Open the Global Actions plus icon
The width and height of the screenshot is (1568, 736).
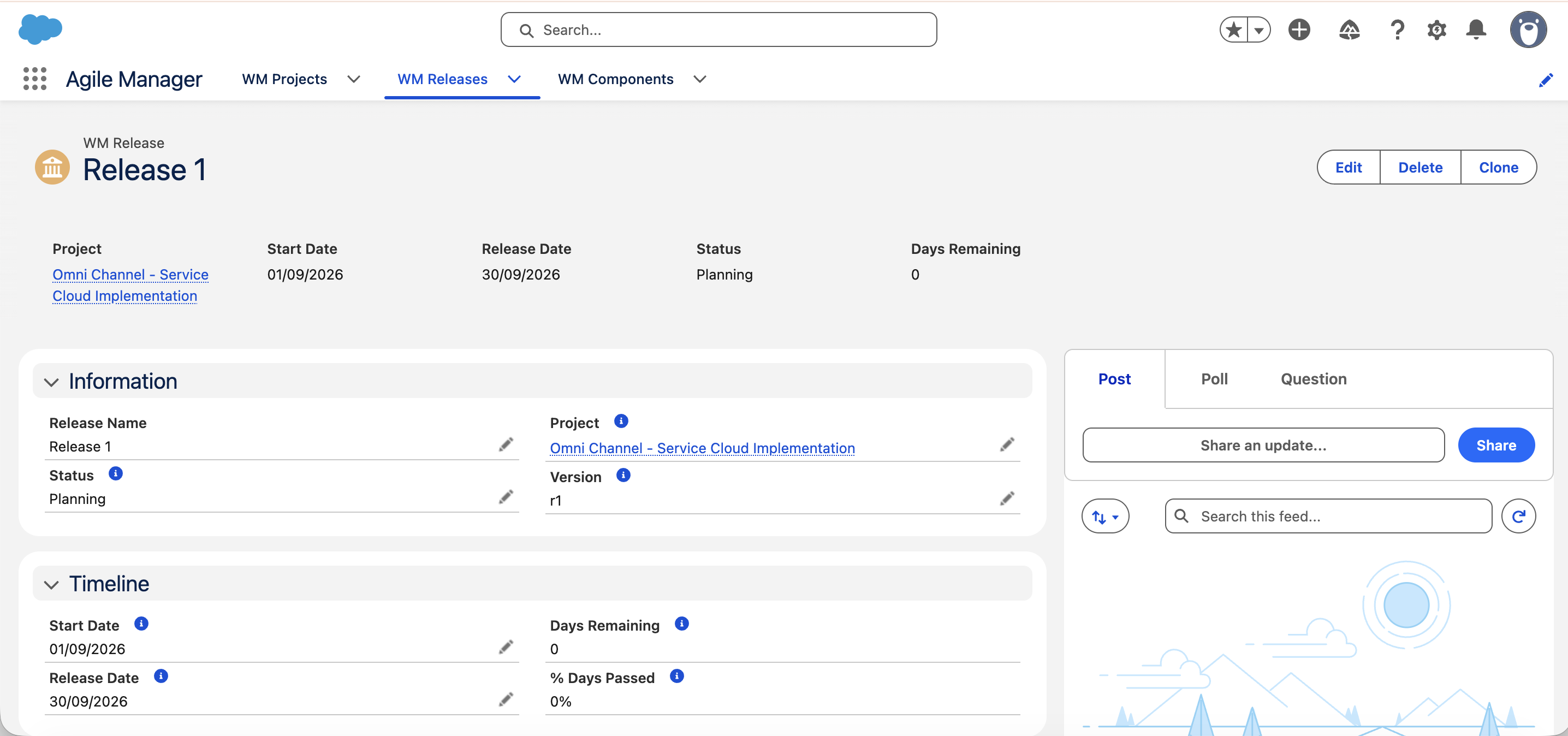(x=1299, y=30)
